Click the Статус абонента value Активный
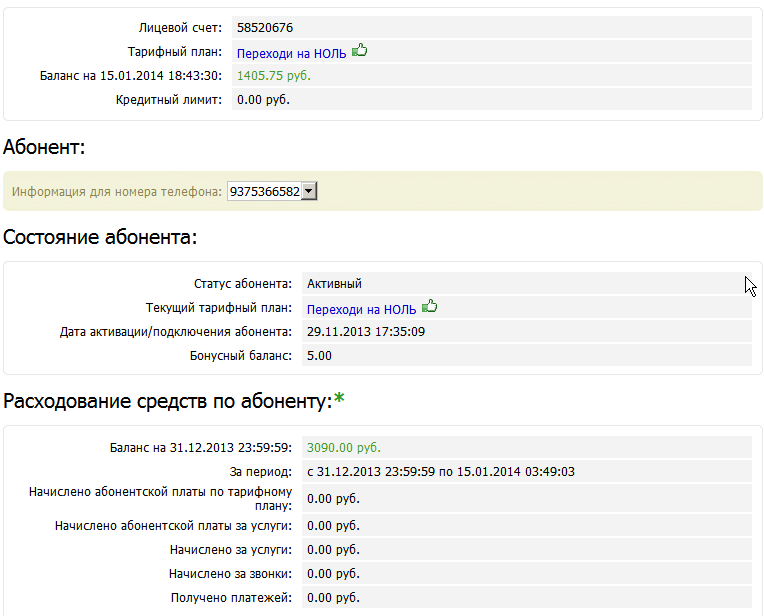 point(334,284)
